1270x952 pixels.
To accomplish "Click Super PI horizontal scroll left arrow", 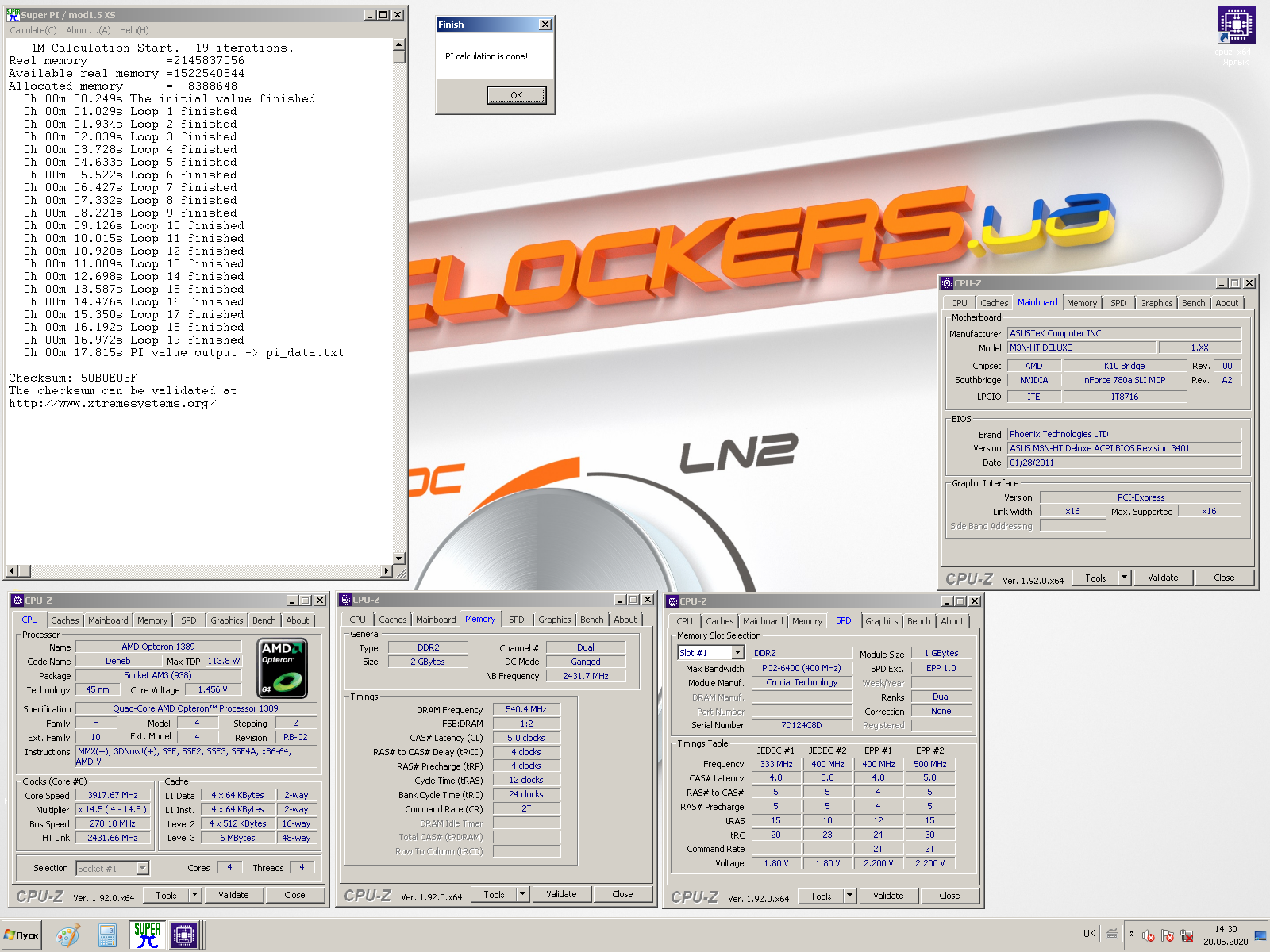I will pyautogui.click(x=11, y=571).
